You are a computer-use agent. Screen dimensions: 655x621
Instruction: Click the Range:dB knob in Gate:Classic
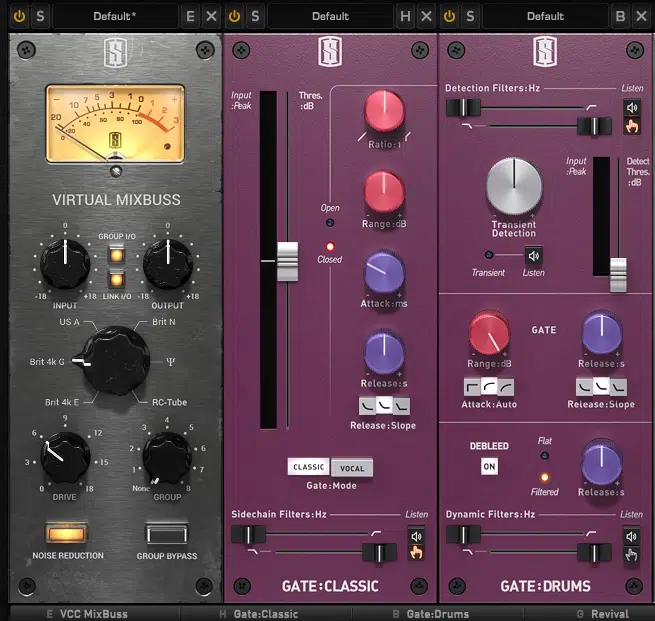[384, 192]
